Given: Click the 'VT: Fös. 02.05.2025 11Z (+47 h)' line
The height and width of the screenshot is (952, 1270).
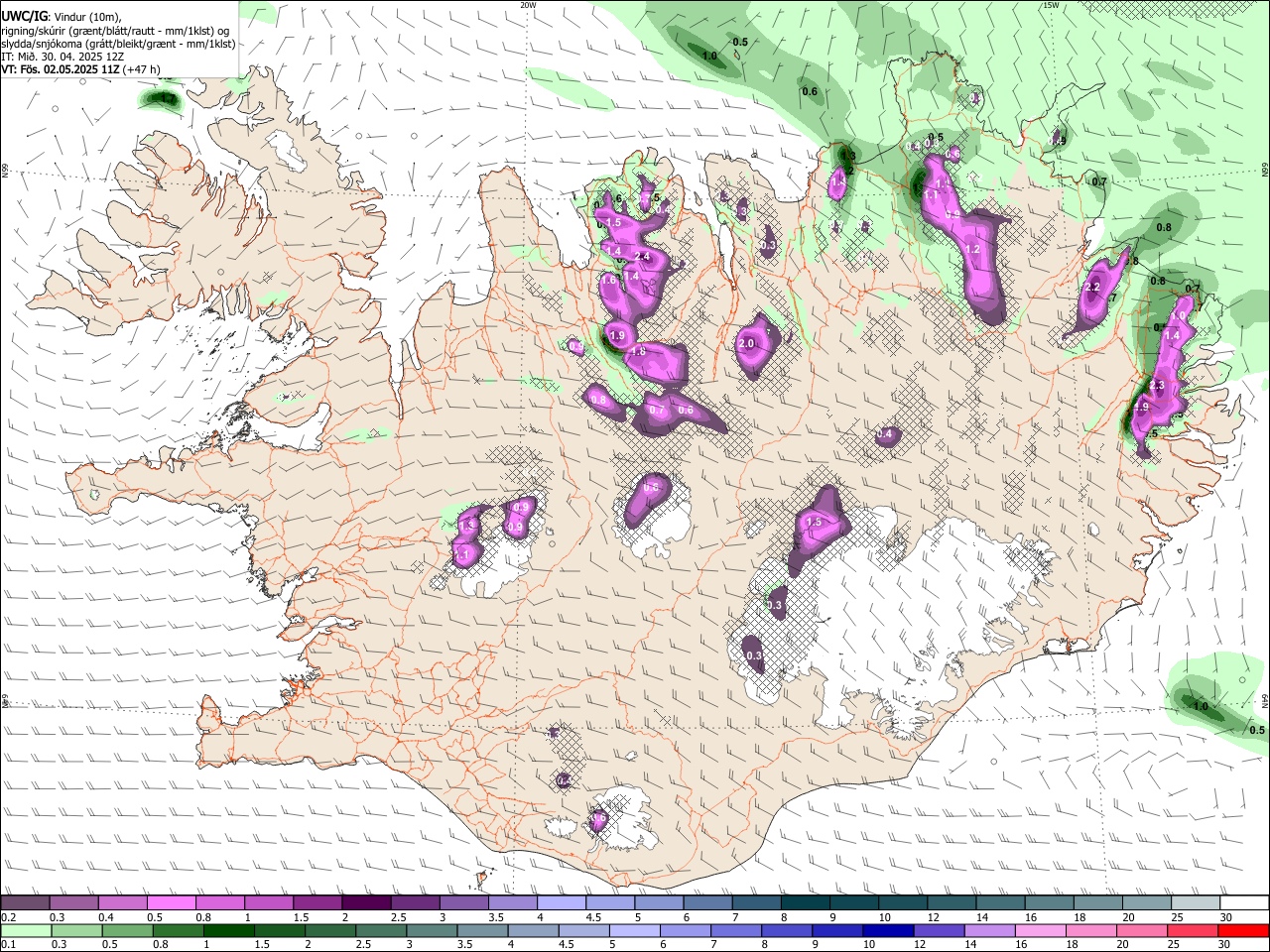Looking at the screenshot, I should [80, 69].
